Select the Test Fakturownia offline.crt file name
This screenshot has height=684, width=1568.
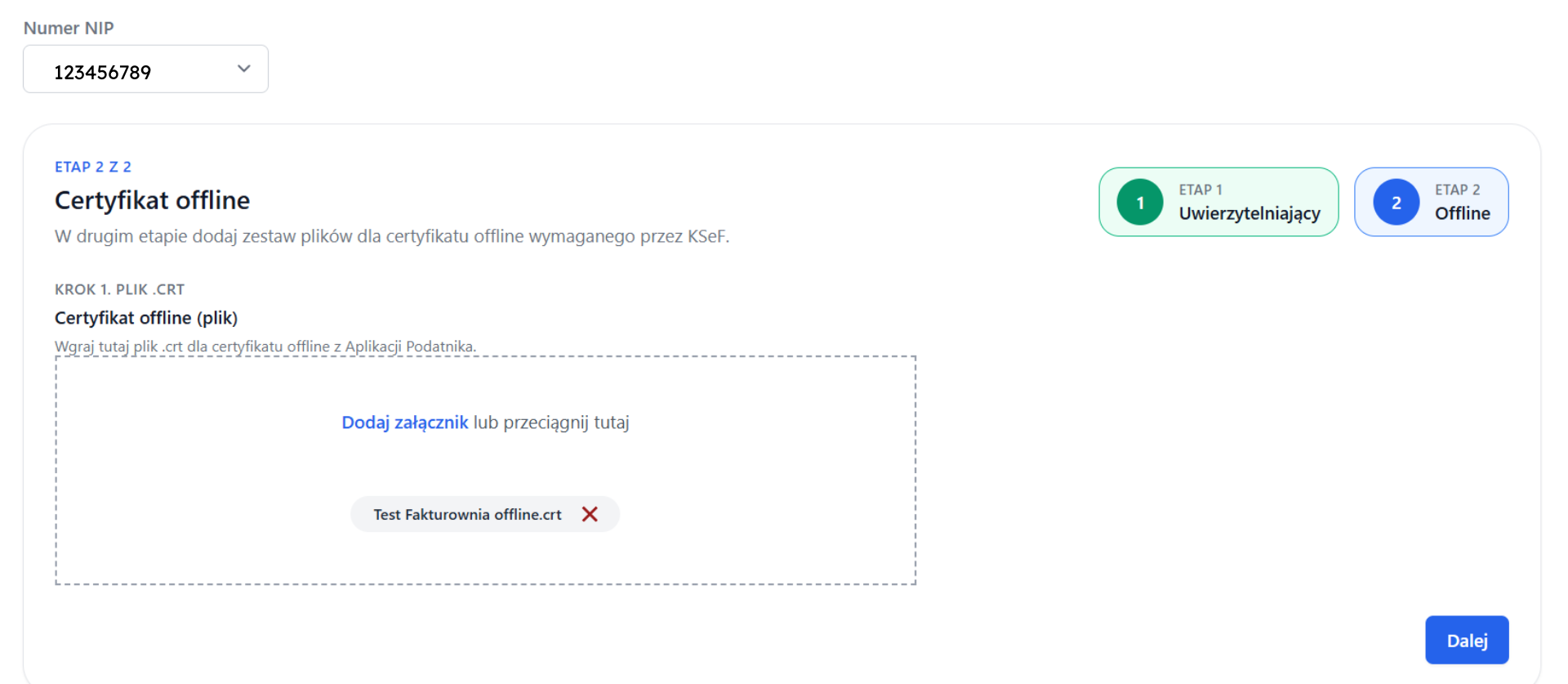click(x=467, y=515)
